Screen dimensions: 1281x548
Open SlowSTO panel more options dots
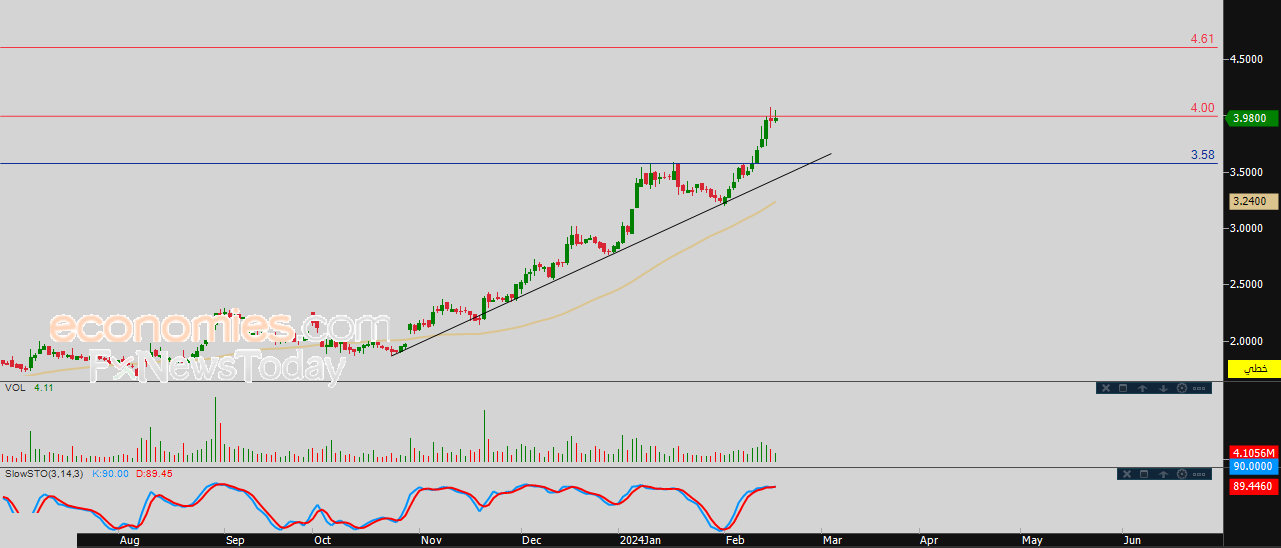click(x=1199, y=474)
